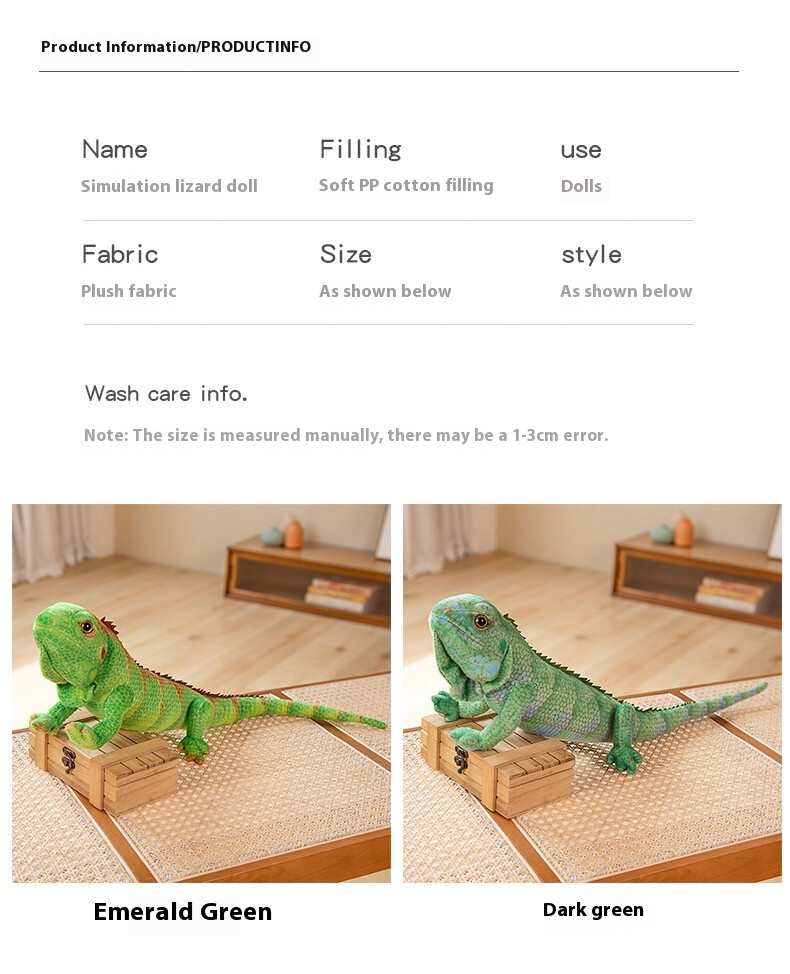The height and width of the screenshot is (974, 790).
Task: Click As shown below under Size
Action: pos(385,291)
